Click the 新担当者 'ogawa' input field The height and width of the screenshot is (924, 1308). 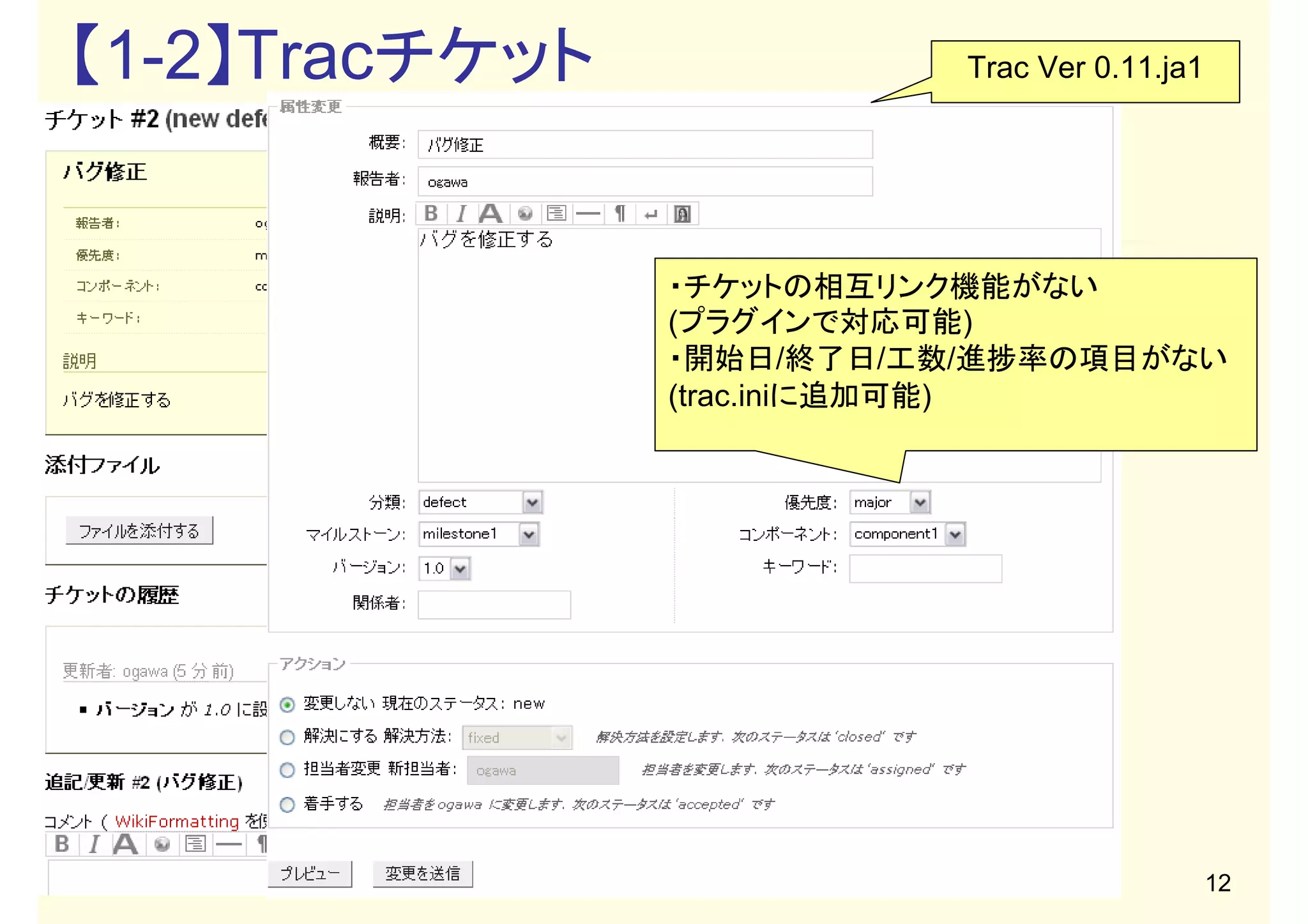tap(543, 770)
